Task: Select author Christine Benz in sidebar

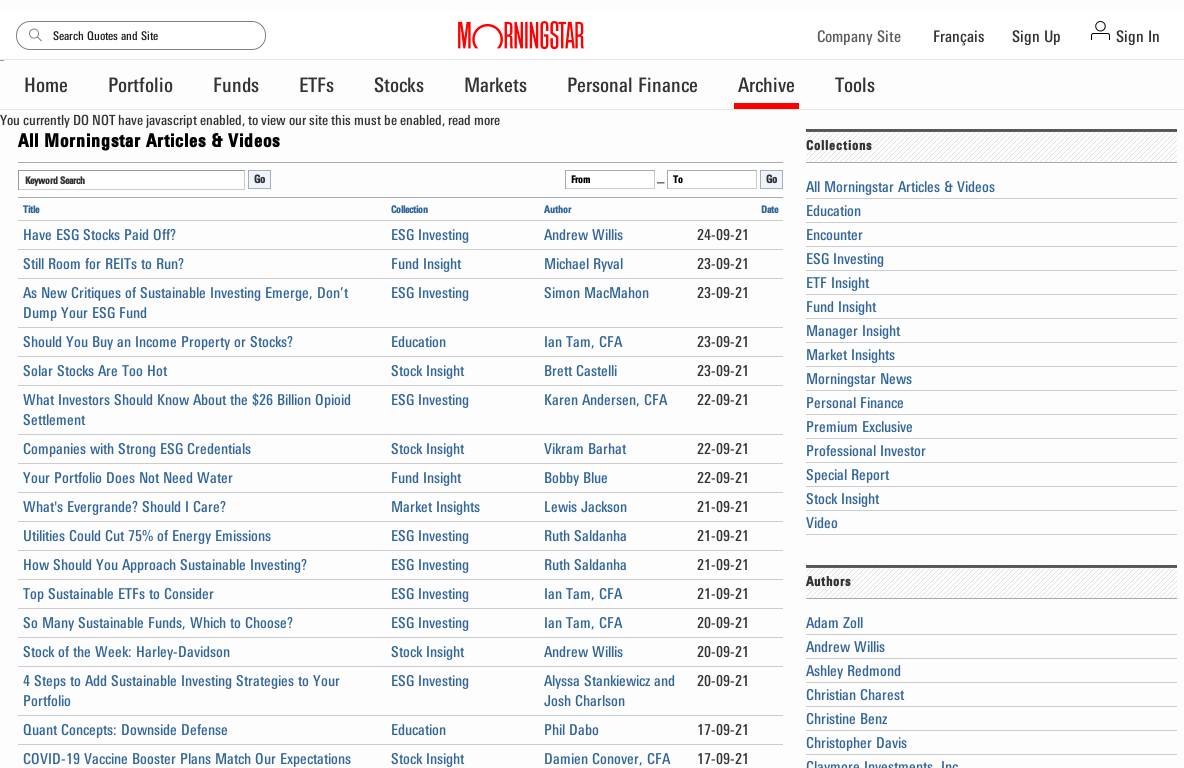Action: click(846, 719)
